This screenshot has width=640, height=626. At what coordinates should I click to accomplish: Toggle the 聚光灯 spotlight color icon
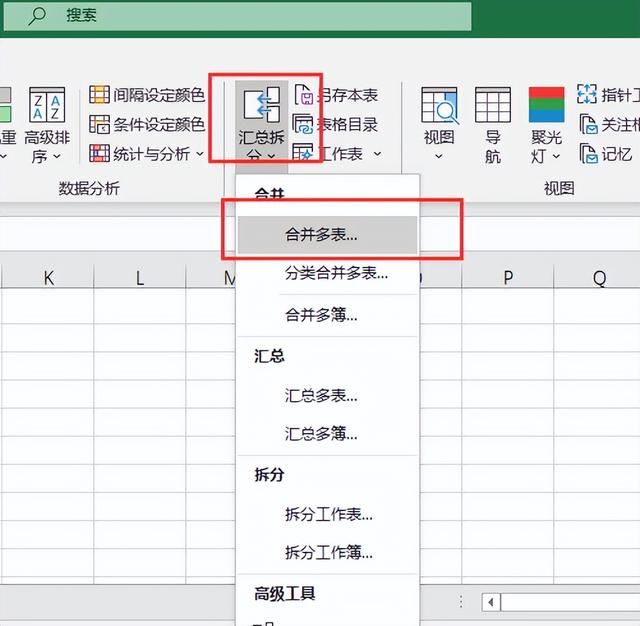(547, 104)
